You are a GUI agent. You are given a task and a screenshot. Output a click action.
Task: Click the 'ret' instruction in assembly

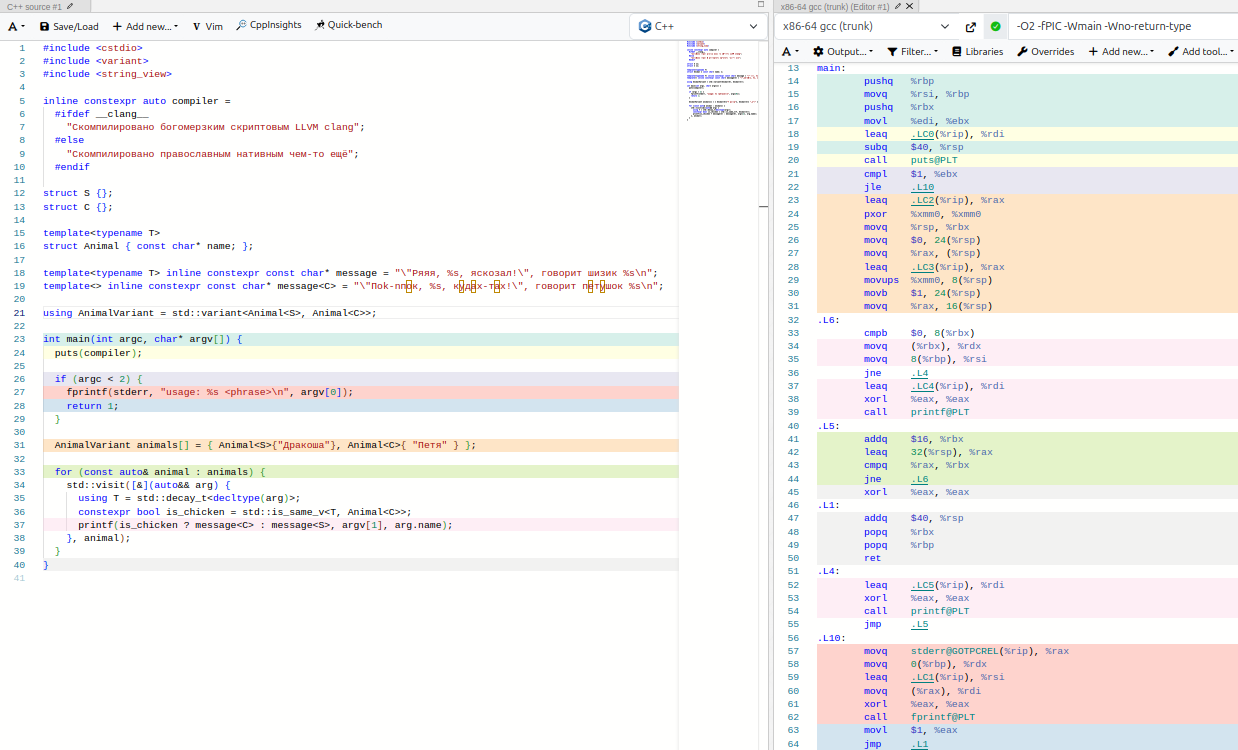pos(872,558)
